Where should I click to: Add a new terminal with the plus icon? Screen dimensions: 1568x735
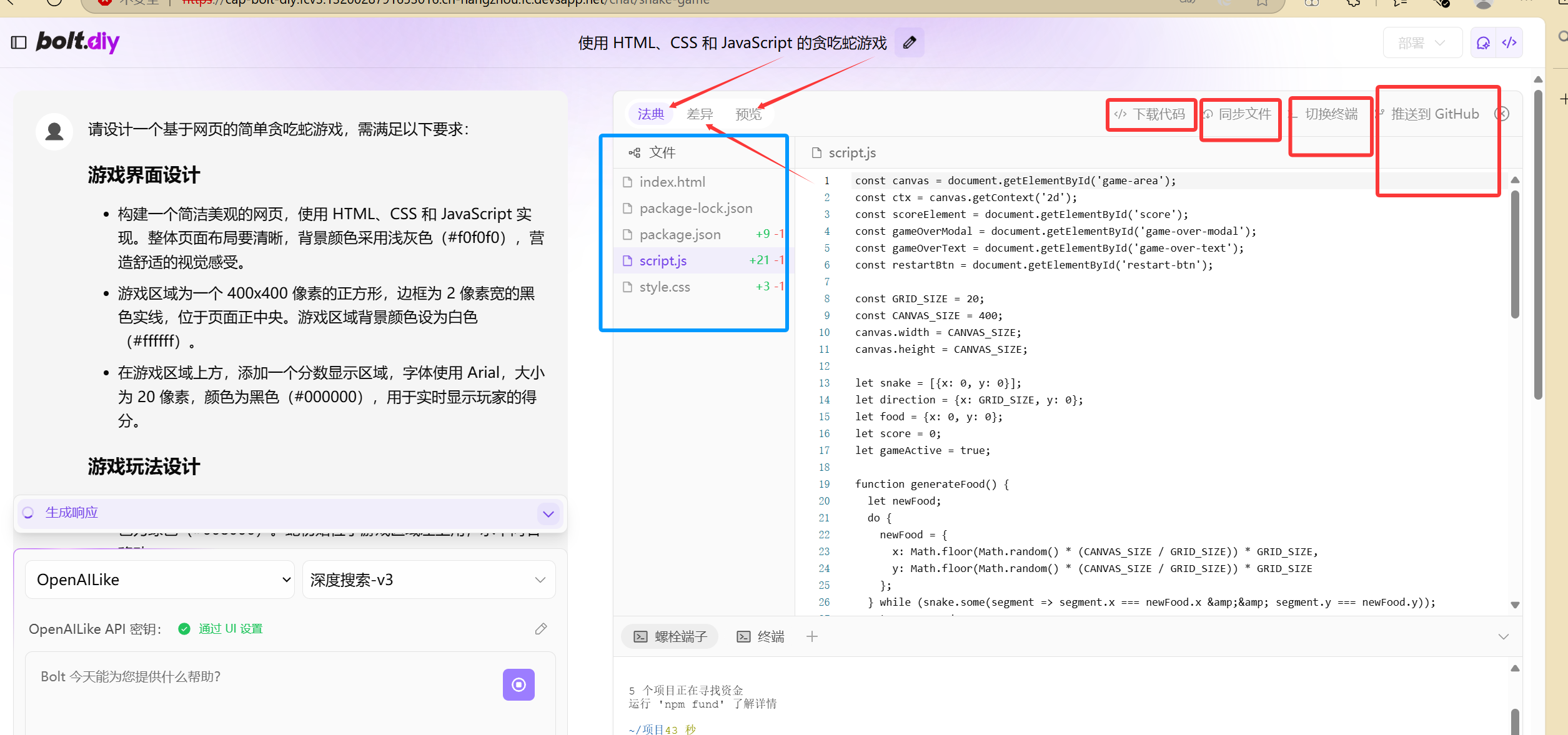[x=812, y=636]
